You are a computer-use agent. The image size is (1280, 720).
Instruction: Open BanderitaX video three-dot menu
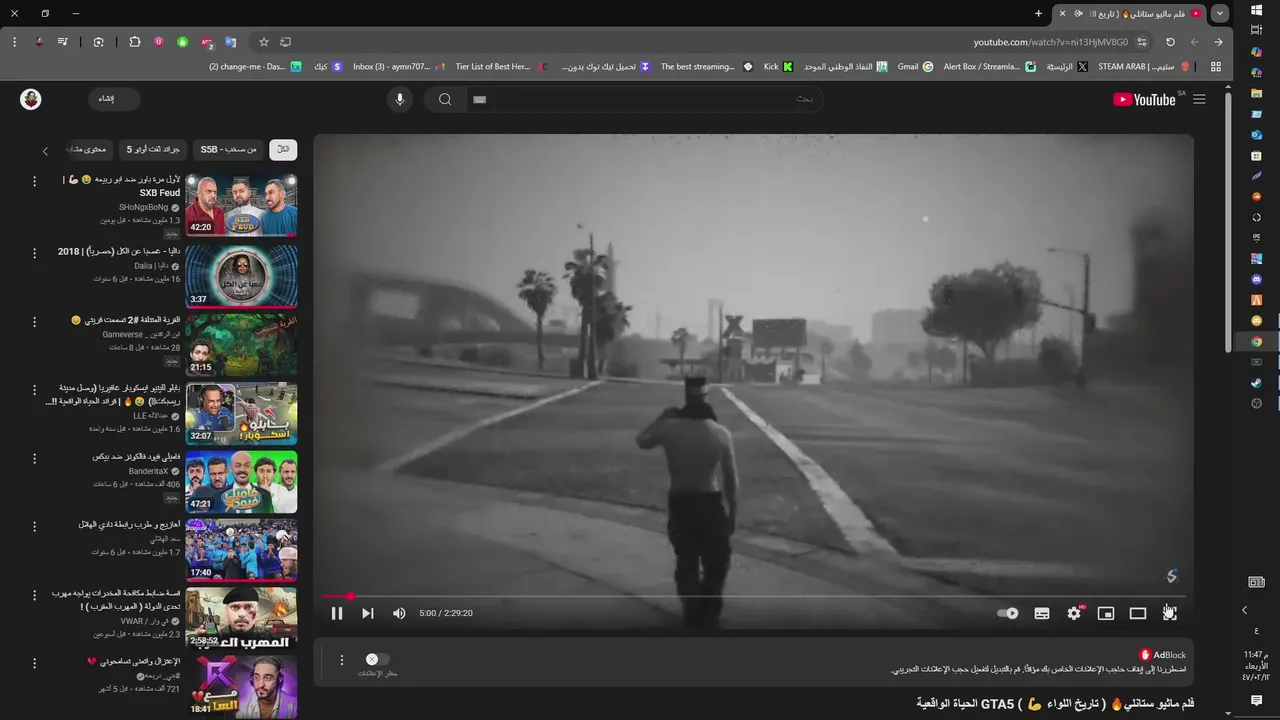click(34, 457)
